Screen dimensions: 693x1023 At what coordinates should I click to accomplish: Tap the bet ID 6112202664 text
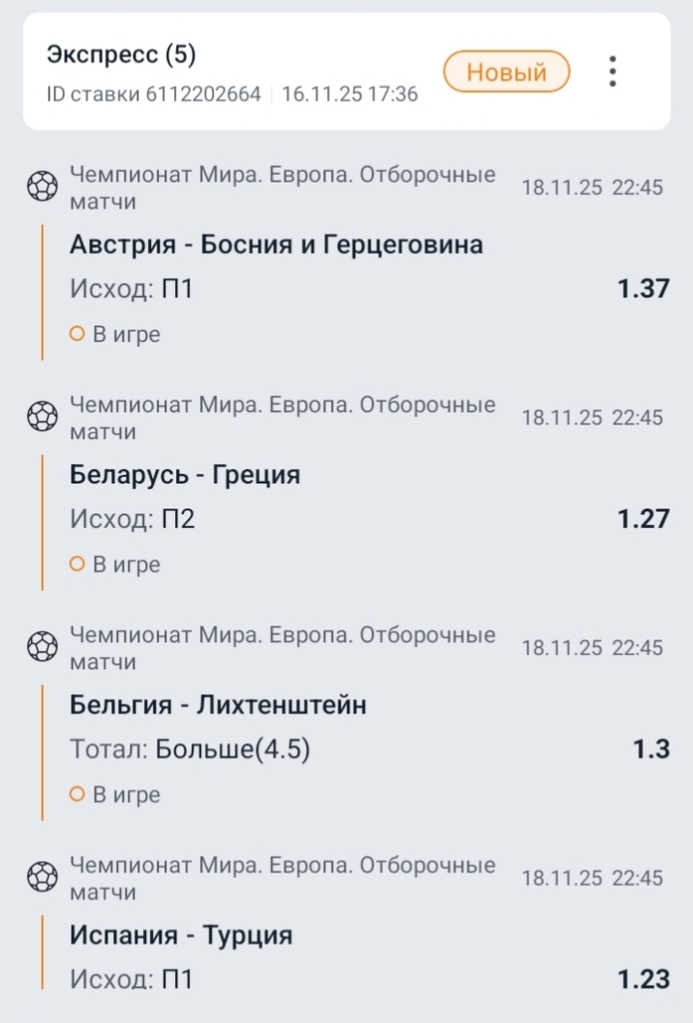click(154, 95)
